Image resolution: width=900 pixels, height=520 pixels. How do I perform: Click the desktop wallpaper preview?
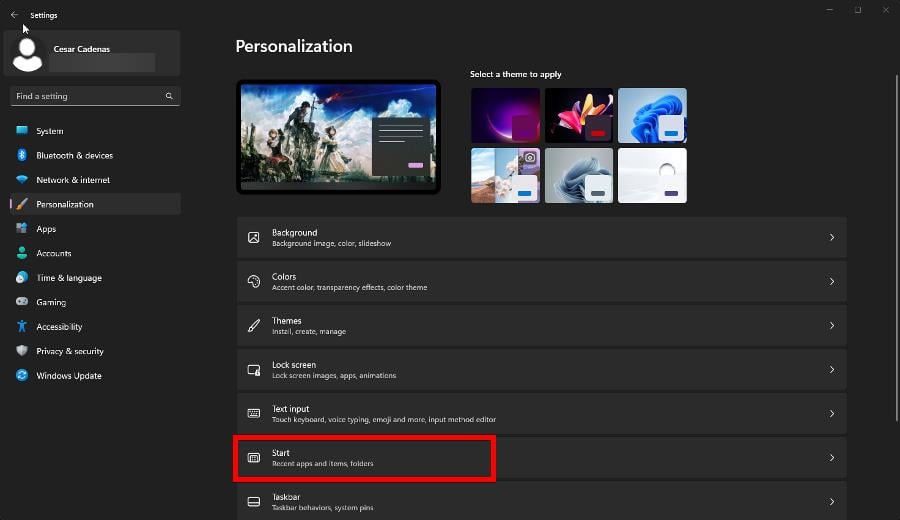coord(338,137)
